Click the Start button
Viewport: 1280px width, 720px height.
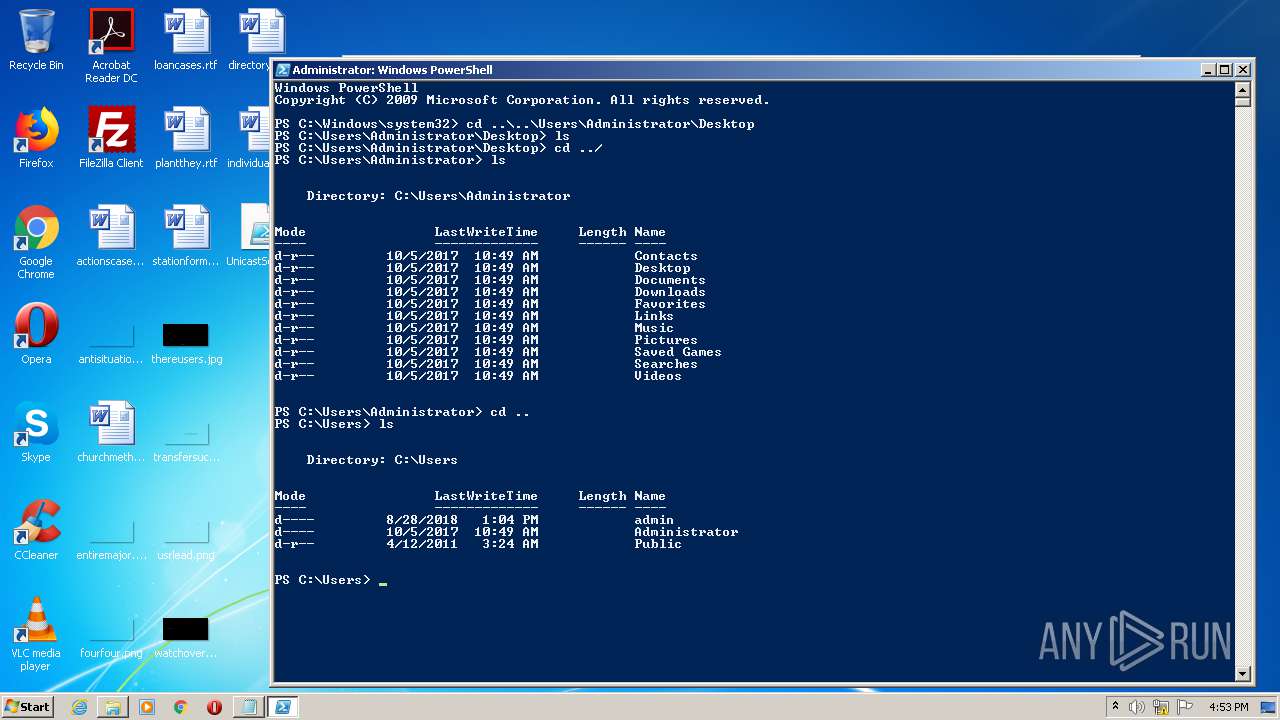[x=27, y=707]
